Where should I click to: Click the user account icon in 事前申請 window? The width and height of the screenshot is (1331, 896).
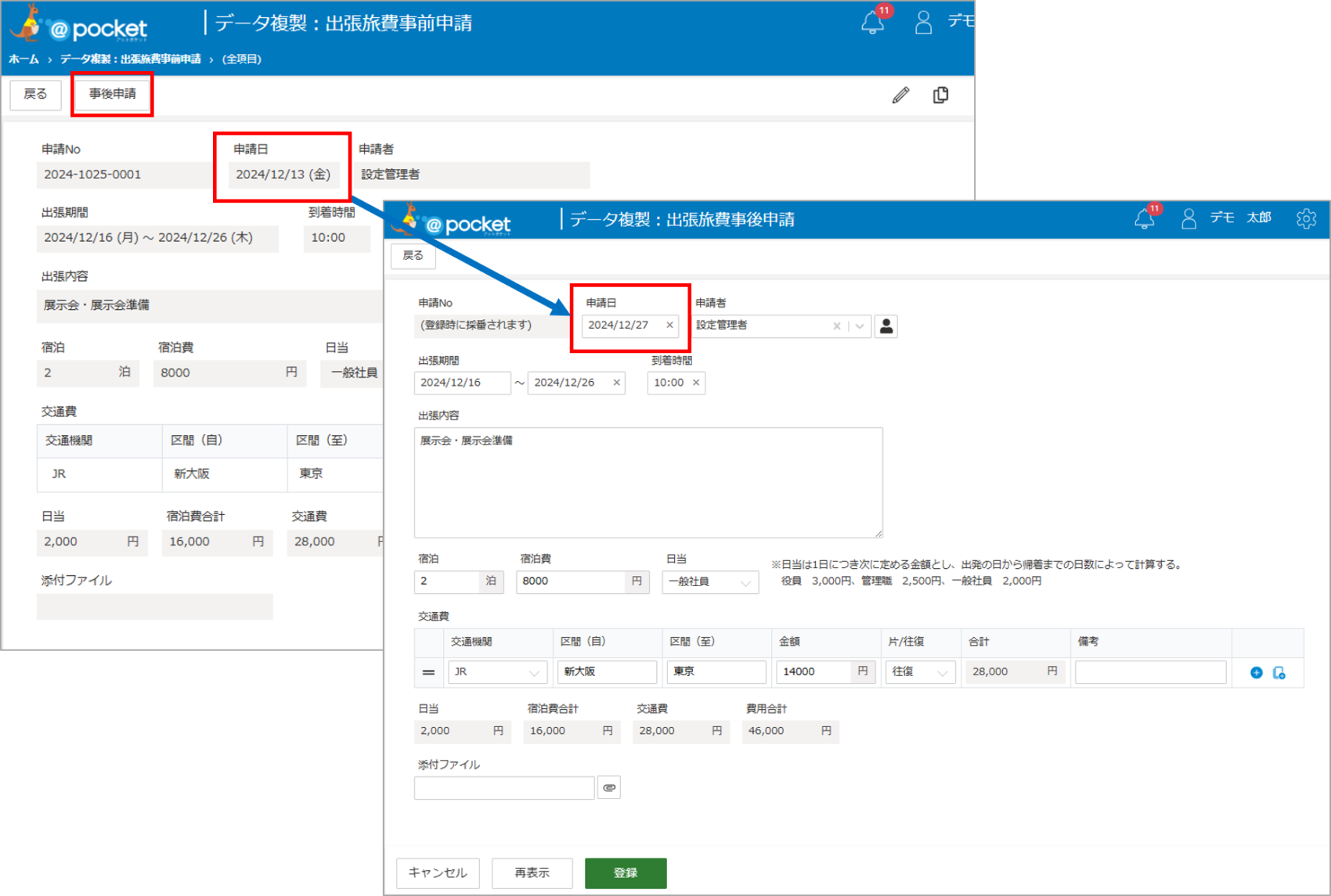pos(924,23)
